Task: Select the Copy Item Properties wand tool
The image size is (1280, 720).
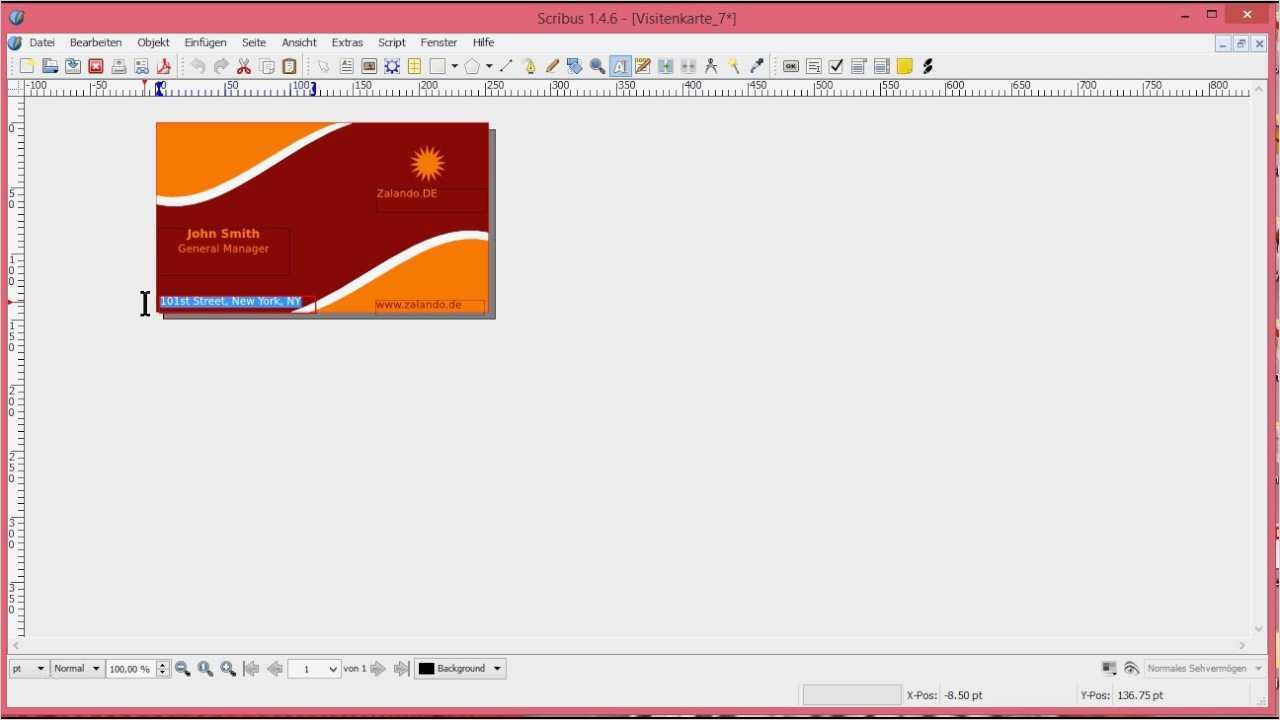Action: [734, 66]
